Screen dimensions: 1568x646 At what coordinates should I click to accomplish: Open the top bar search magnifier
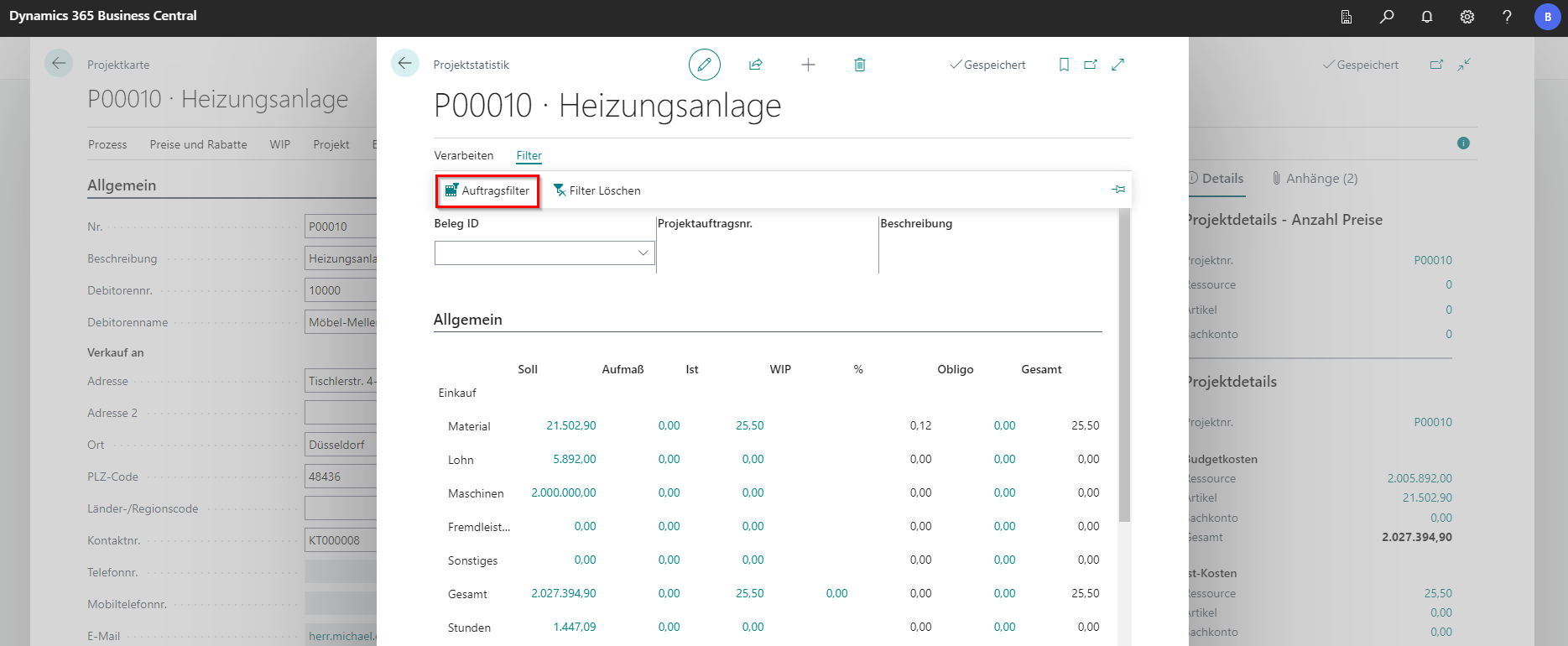[1387, 17]
